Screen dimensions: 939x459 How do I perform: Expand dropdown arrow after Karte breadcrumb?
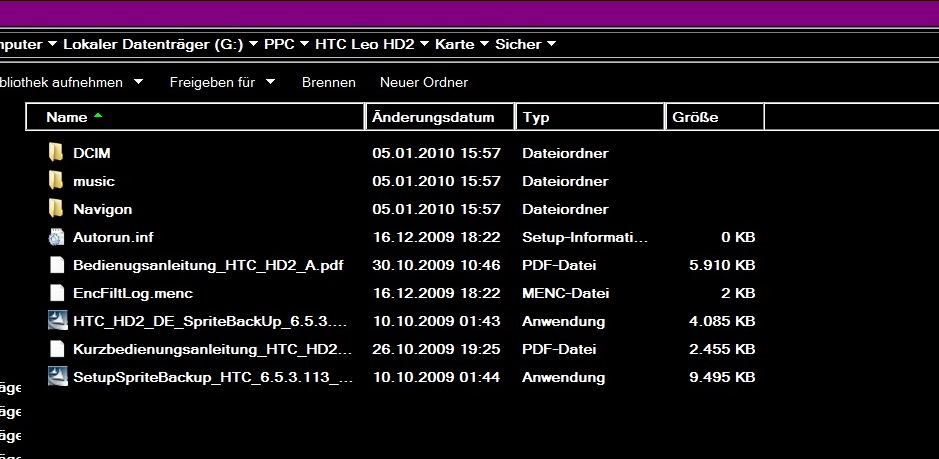pyautogui.click(x=484, y=44)
